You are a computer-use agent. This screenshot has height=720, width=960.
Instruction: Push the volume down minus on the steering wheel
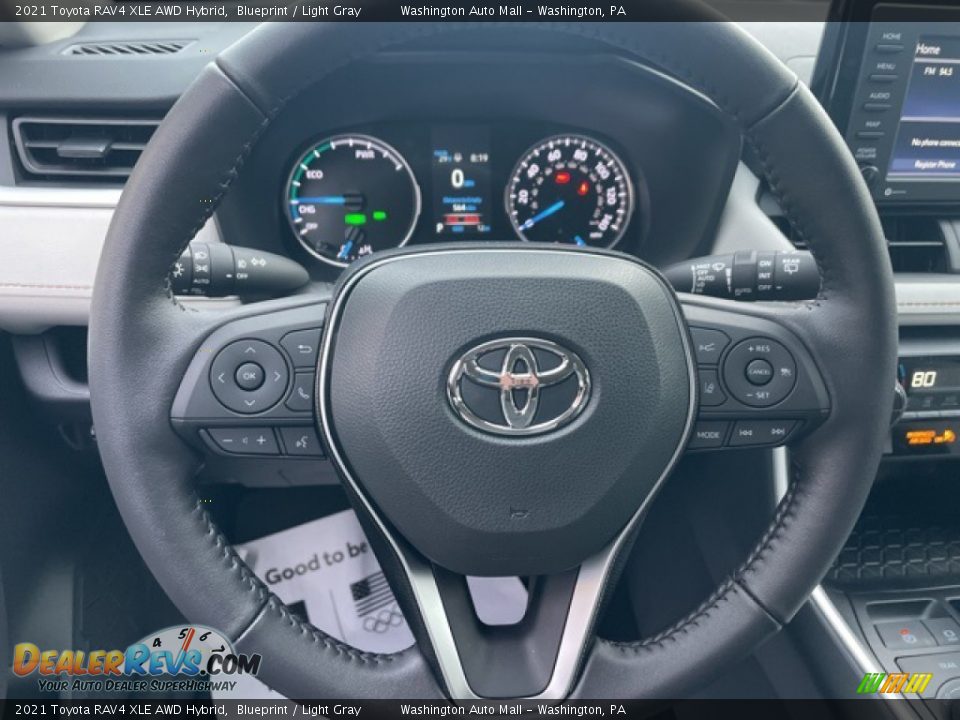click(x=227, y=440)
